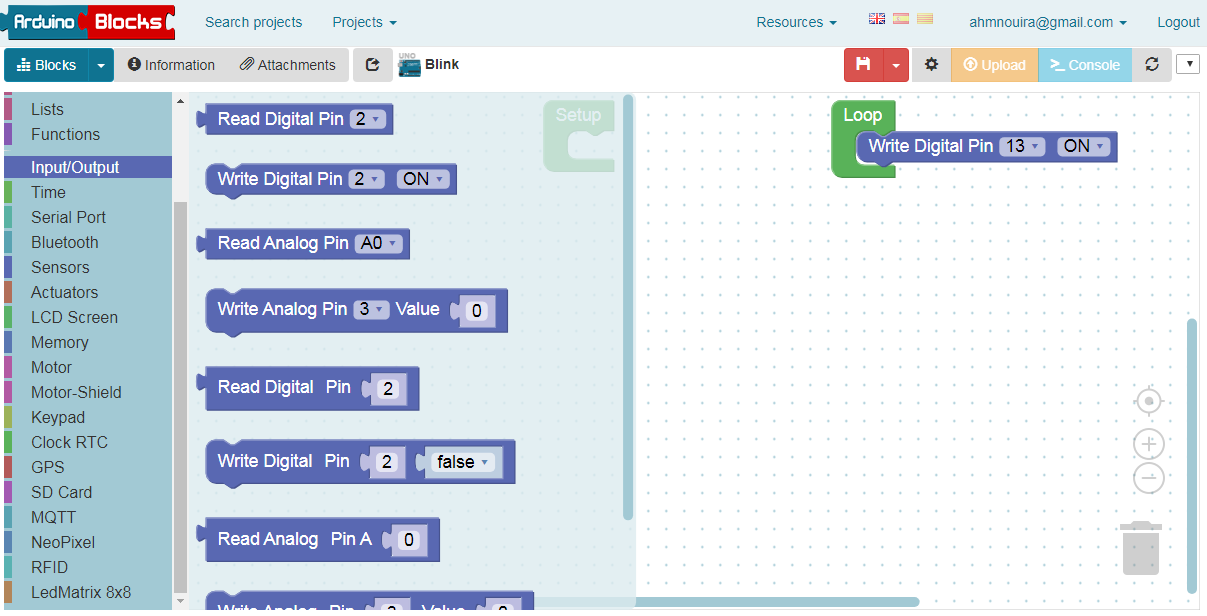Image resolution: width=1207 pixels, height=616 pixels.
Task: Select the zoom out icon on canvas
Action: click(x=1148, y=478)
